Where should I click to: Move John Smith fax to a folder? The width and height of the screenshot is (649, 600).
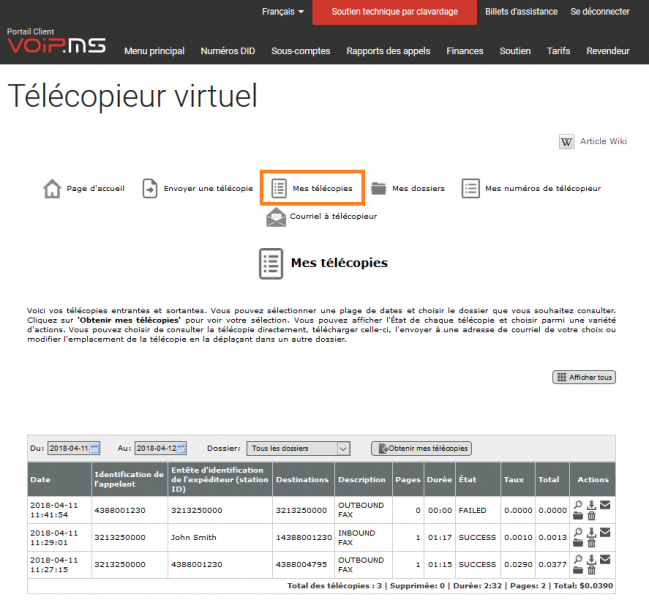click(578, 543)
